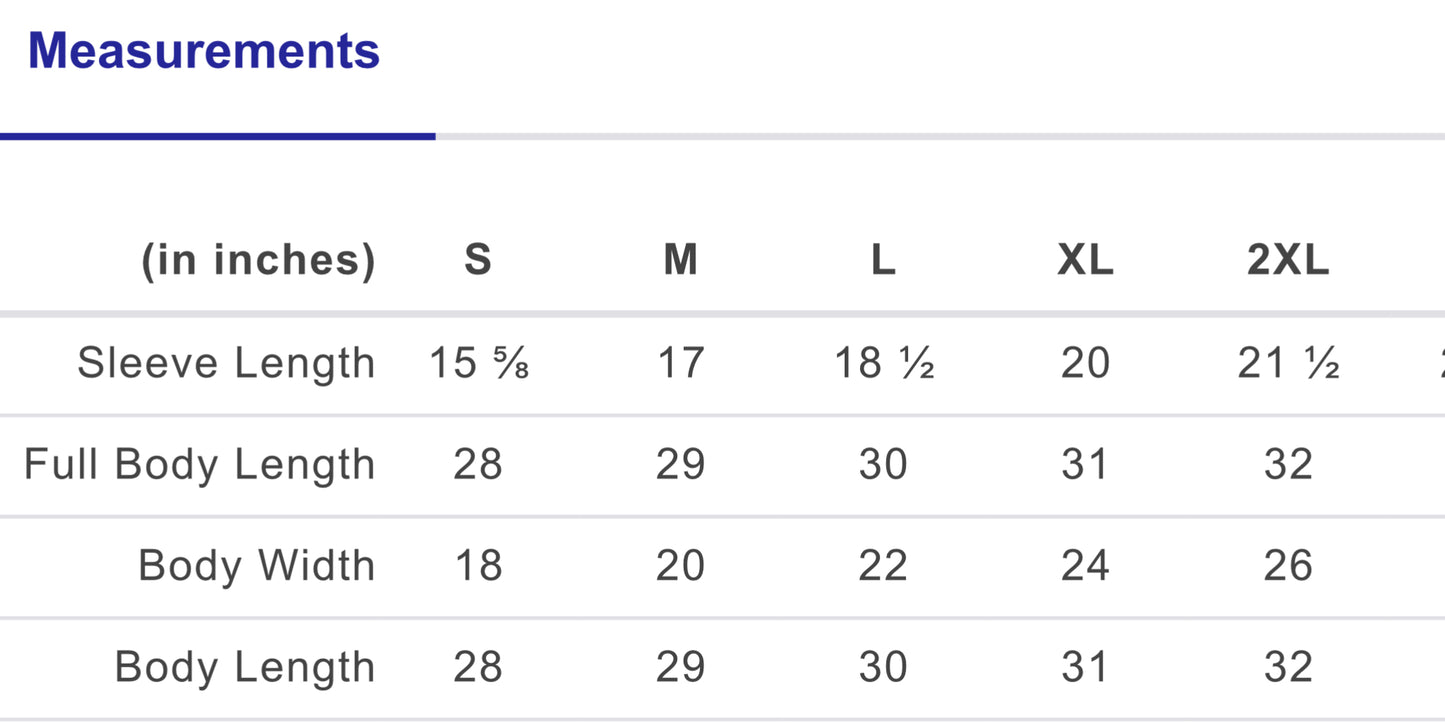The width and height of the screenshot is (1445, 723).
Task: Select sleeve length 21 ½ for size 2XL
Action: 1288,363
